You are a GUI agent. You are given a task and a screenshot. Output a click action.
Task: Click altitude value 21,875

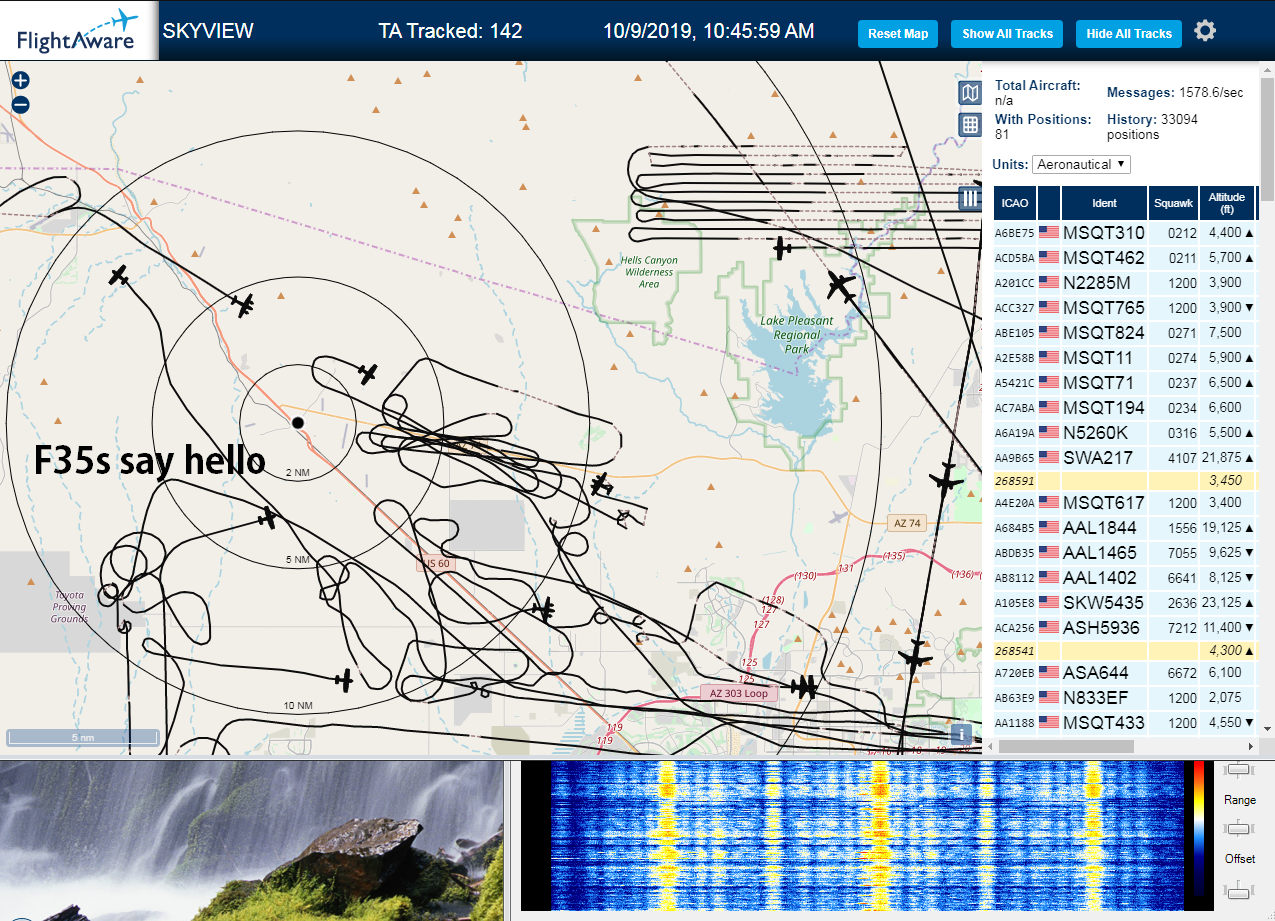1222,458
